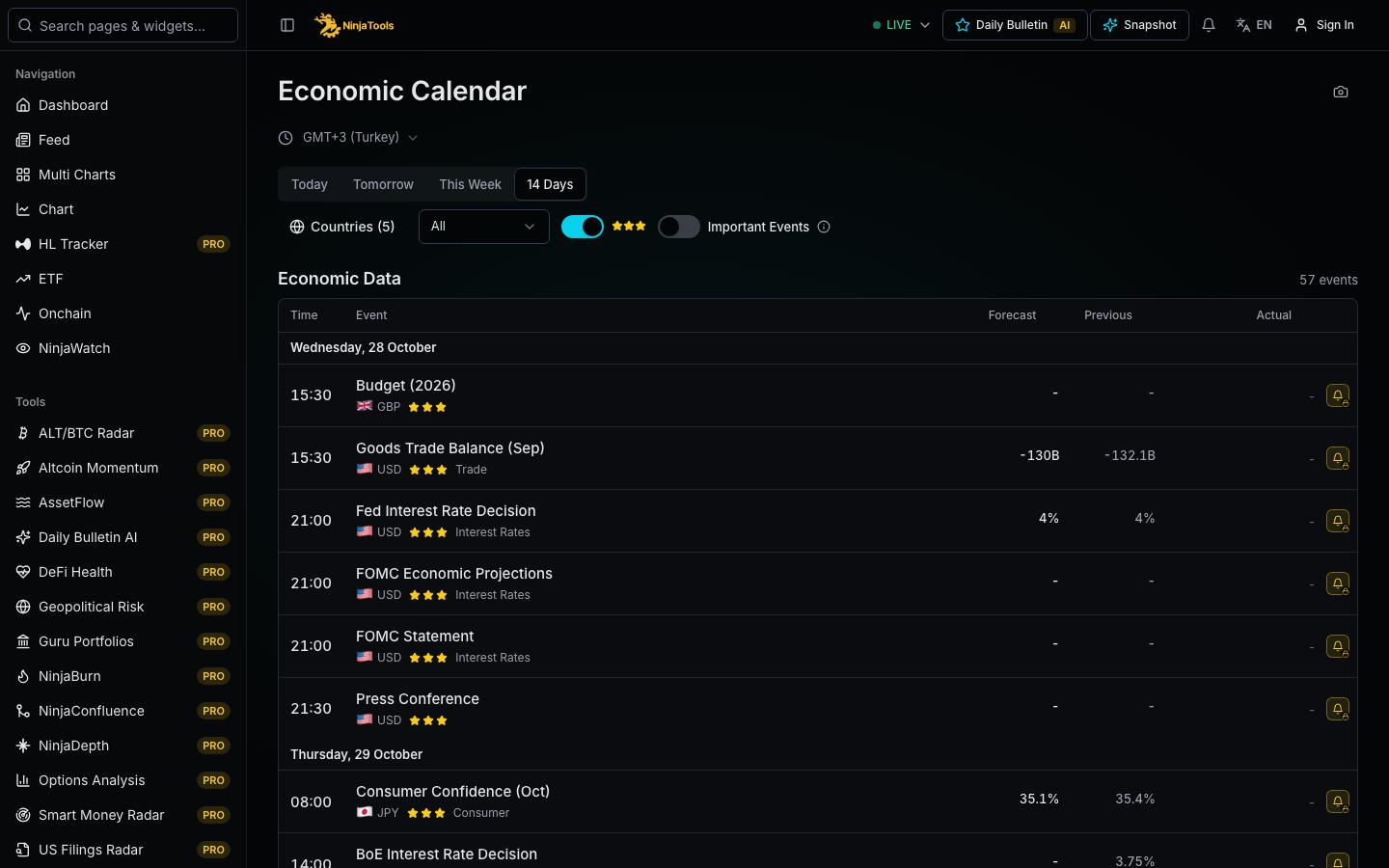Image resolution: width=1389 pixels, height=868 pixels.
Task: Set alert bell for FOMC Economic Projections
Action: click(x=1338, y=583)
